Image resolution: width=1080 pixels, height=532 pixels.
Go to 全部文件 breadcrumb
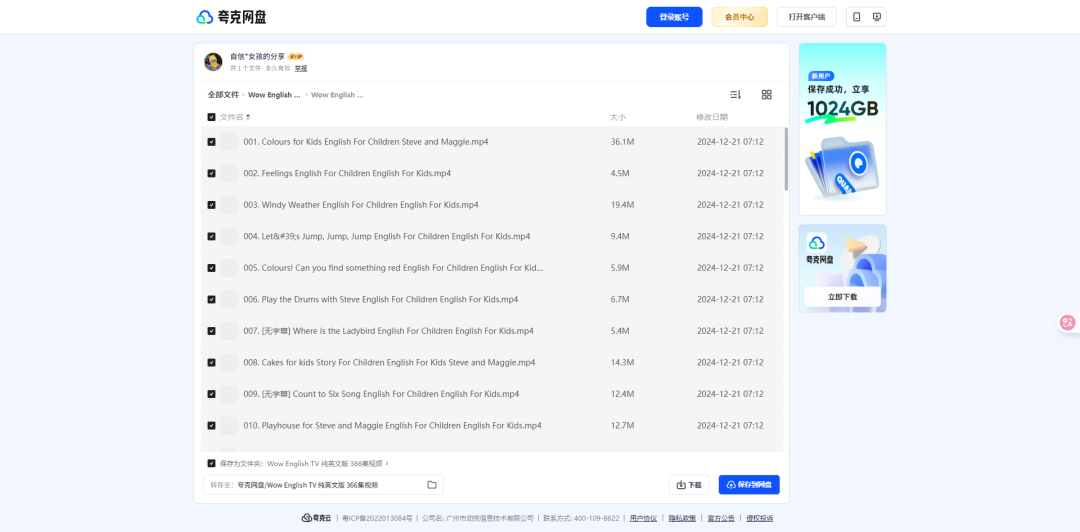pos(223,94)
